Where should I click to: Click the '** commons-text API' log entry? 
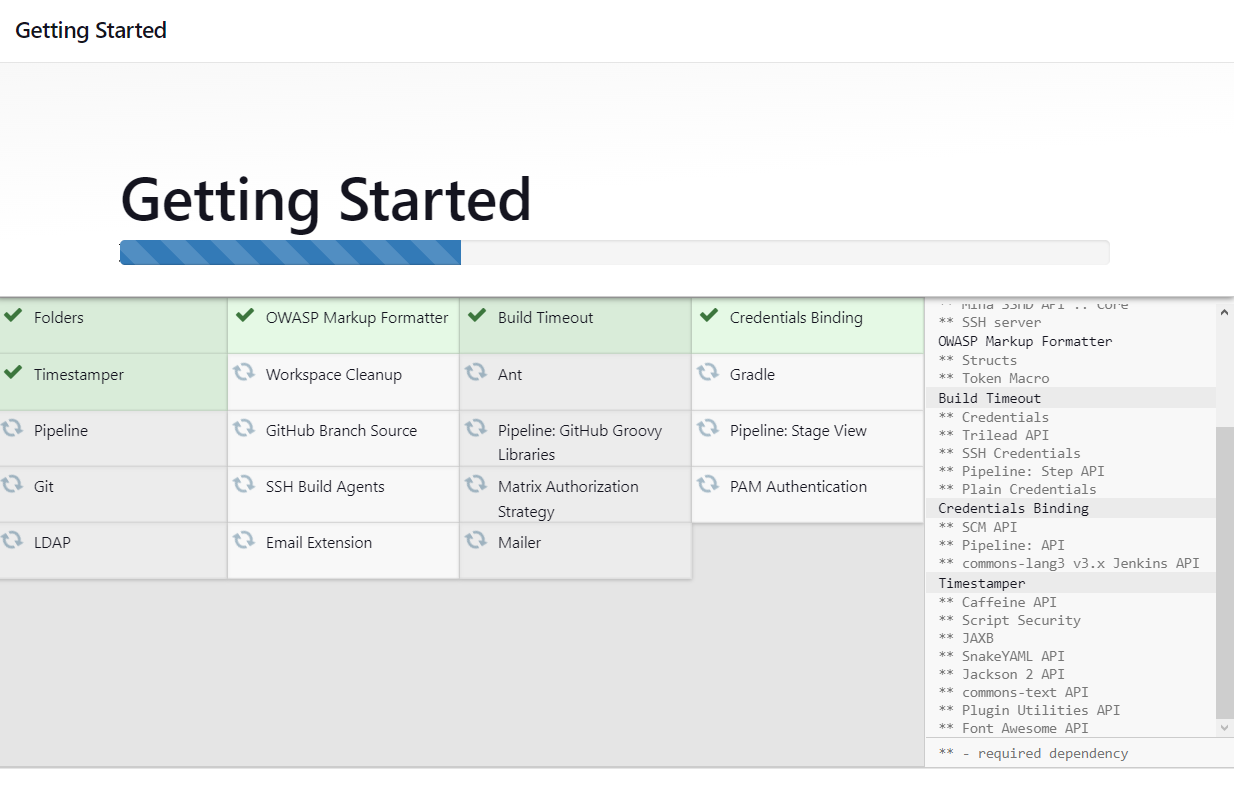tap(1014, 692)
